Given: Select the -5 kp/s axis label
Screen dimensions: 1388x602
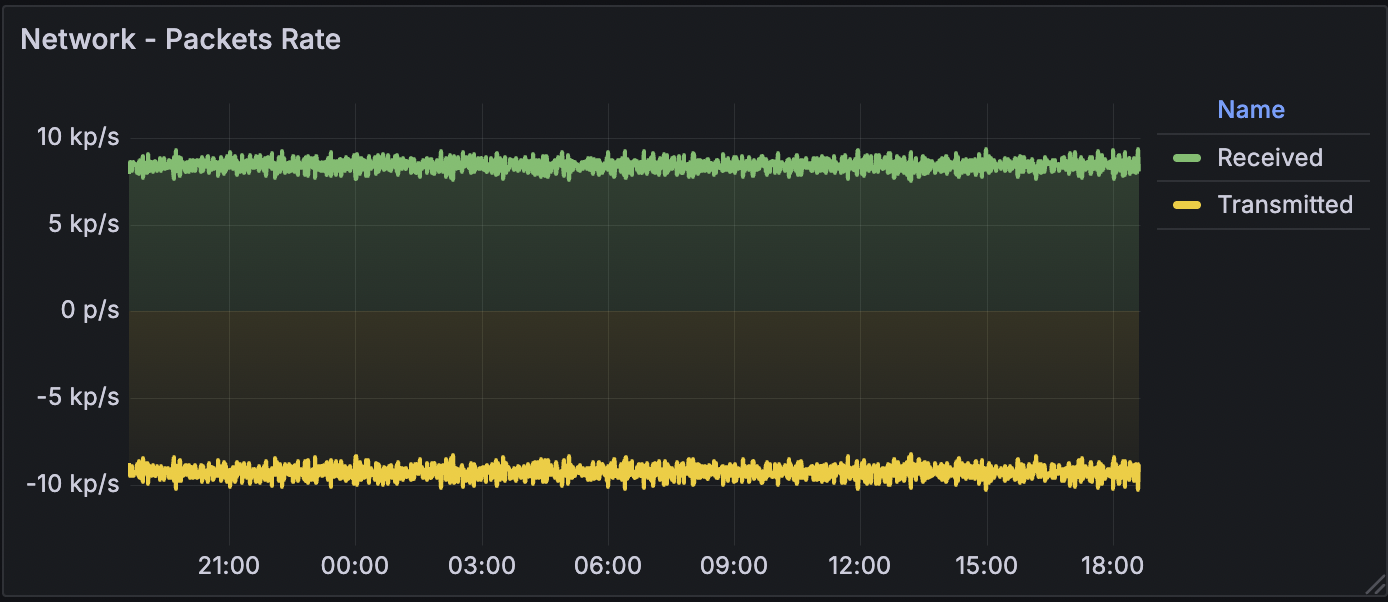Looking at the screenshot, I should point(80,397).
